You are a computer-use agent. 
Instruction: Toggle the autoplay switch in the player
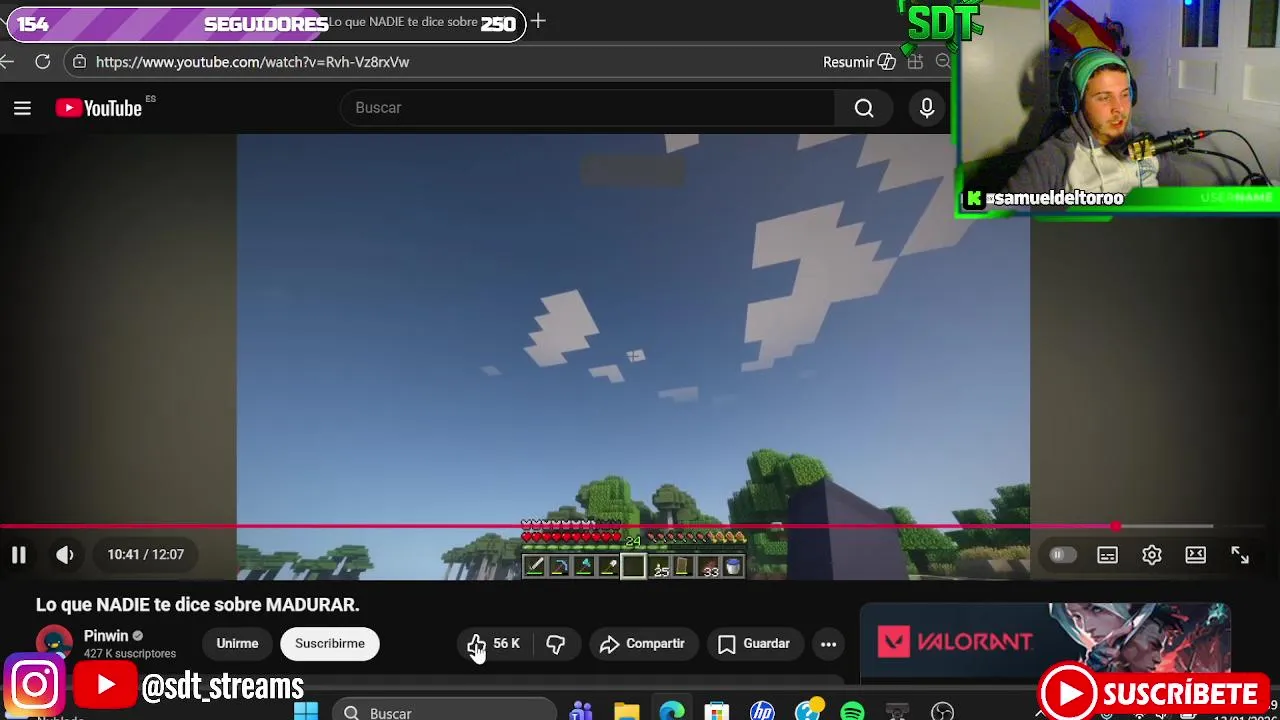[1062, 555]
